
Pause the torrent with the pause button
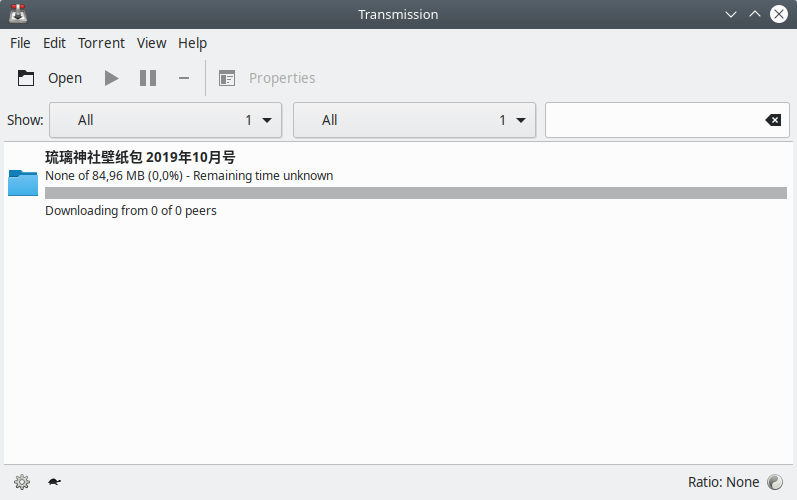pos(148,78)
